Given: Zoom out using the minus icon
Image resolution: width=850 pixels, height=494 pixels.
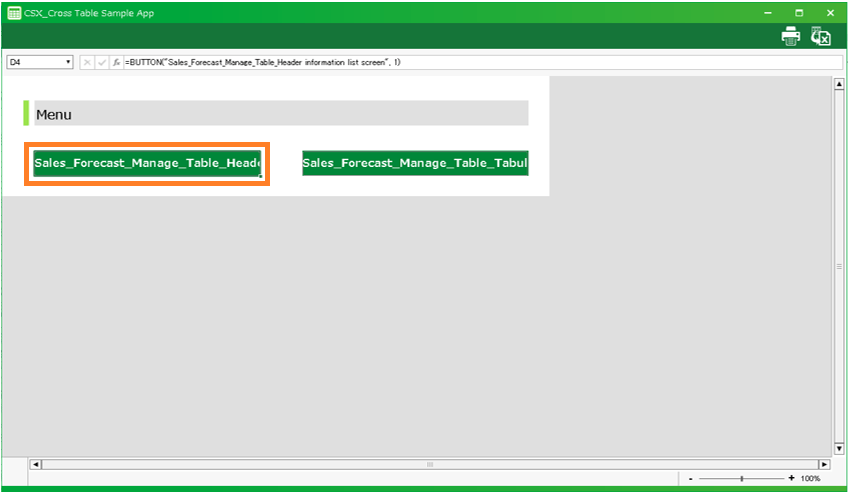Looking at the screenshot, I should 690,479.
